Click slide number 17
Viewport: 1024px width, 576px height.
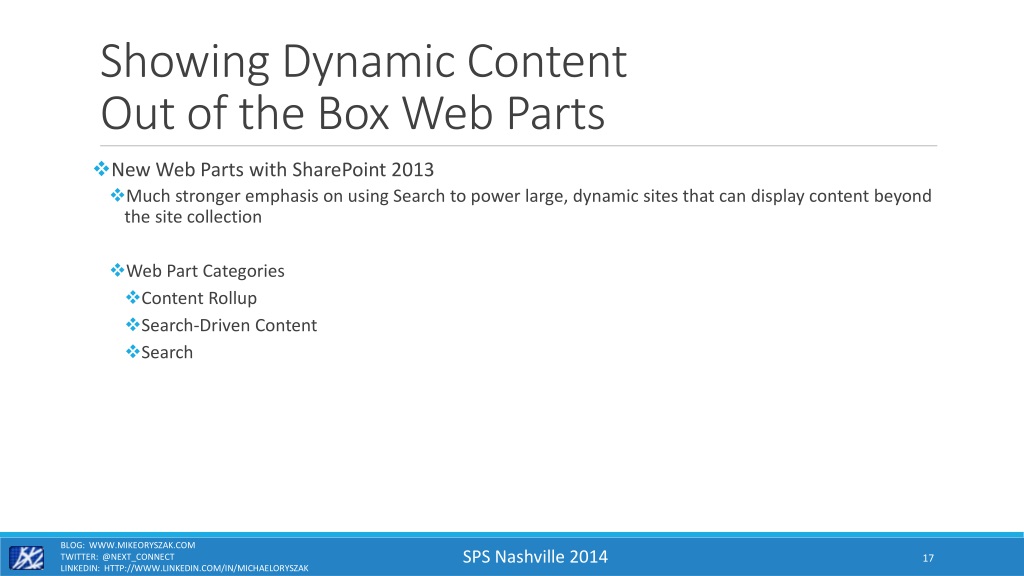(x=928, y=558)
